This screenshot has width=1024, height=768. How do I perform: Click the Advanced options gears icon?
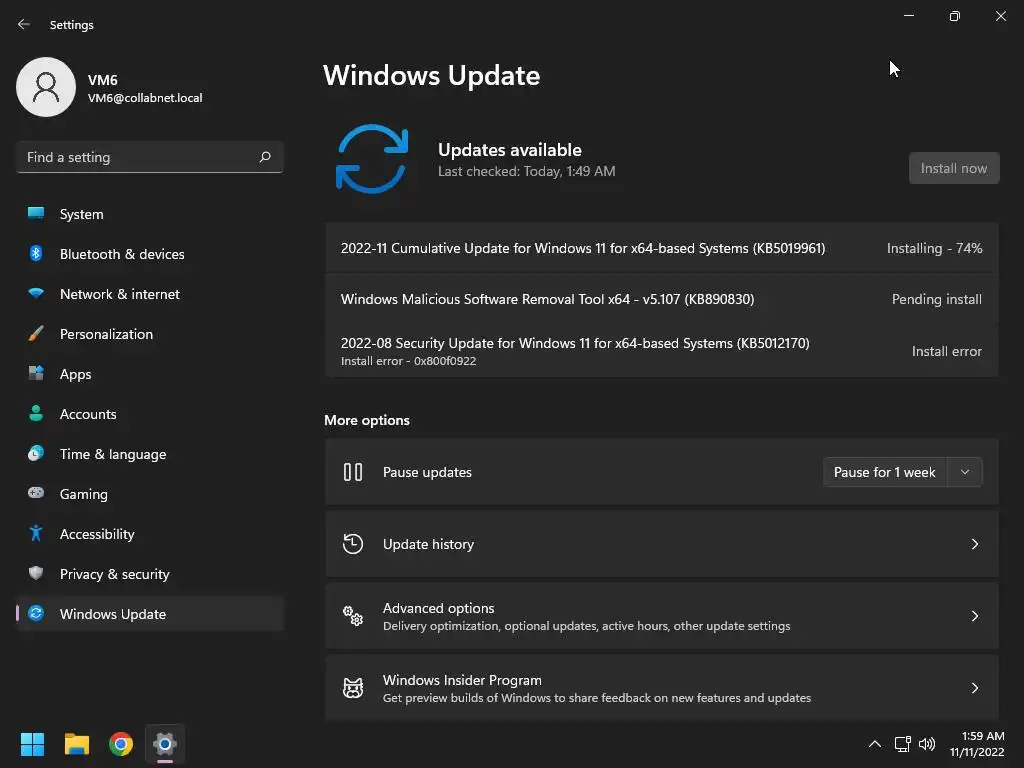pos(353,616)
